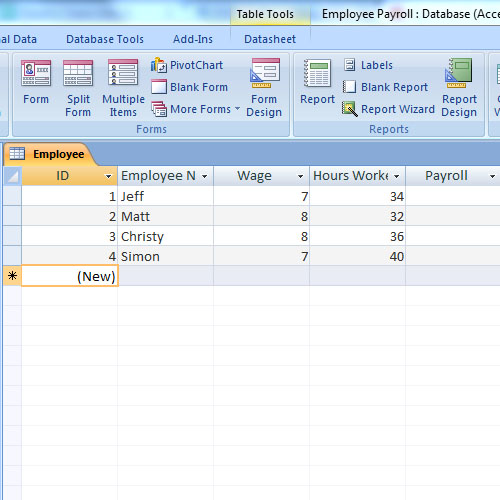Start the Report Wizard
Image resolution: width=500 pixels, height=500 pixels.
tap(389, 109)
